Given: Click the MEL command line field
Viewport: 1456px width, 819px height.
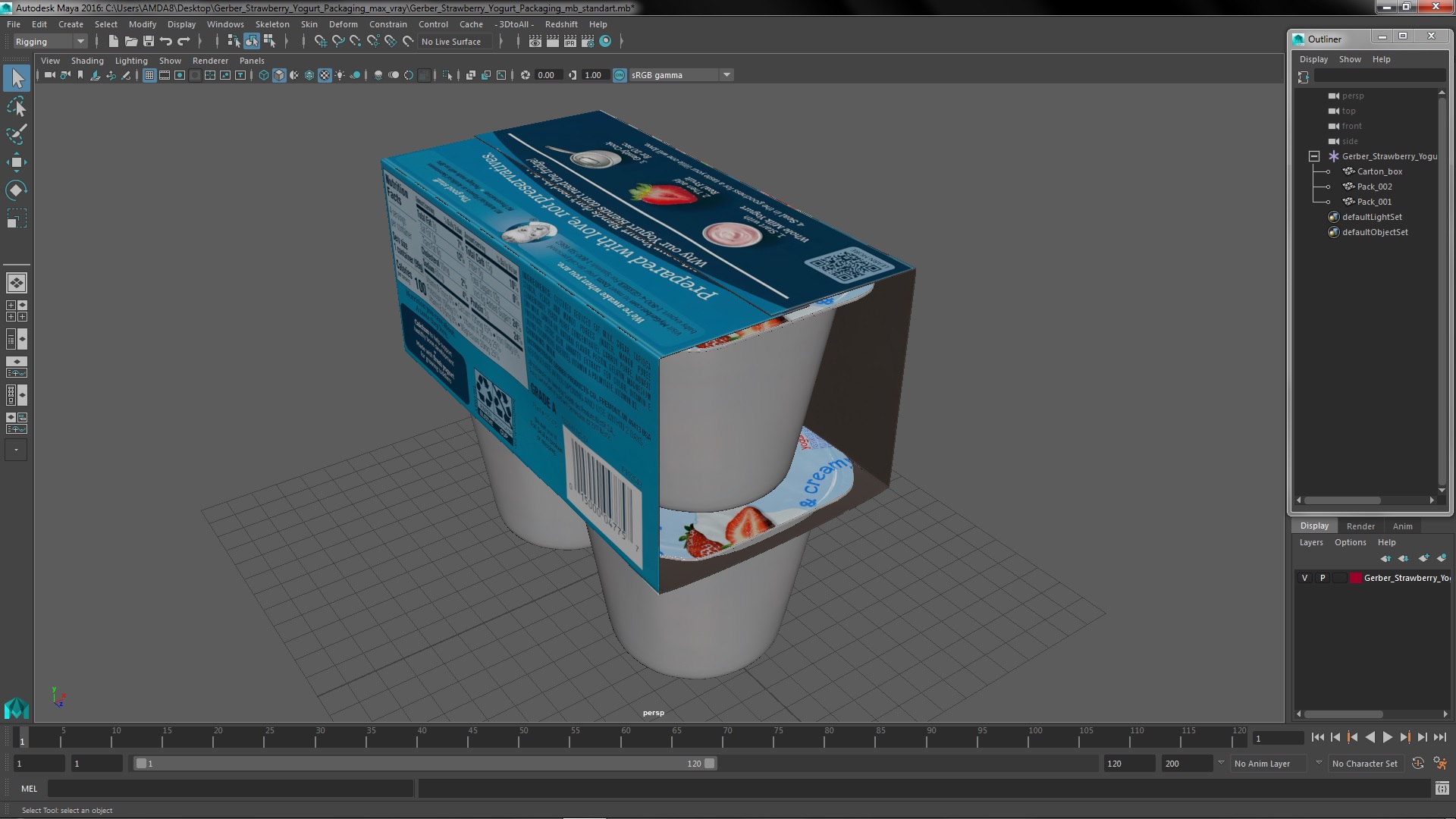Looking at the screenshot, I should [x=230, y=789].
